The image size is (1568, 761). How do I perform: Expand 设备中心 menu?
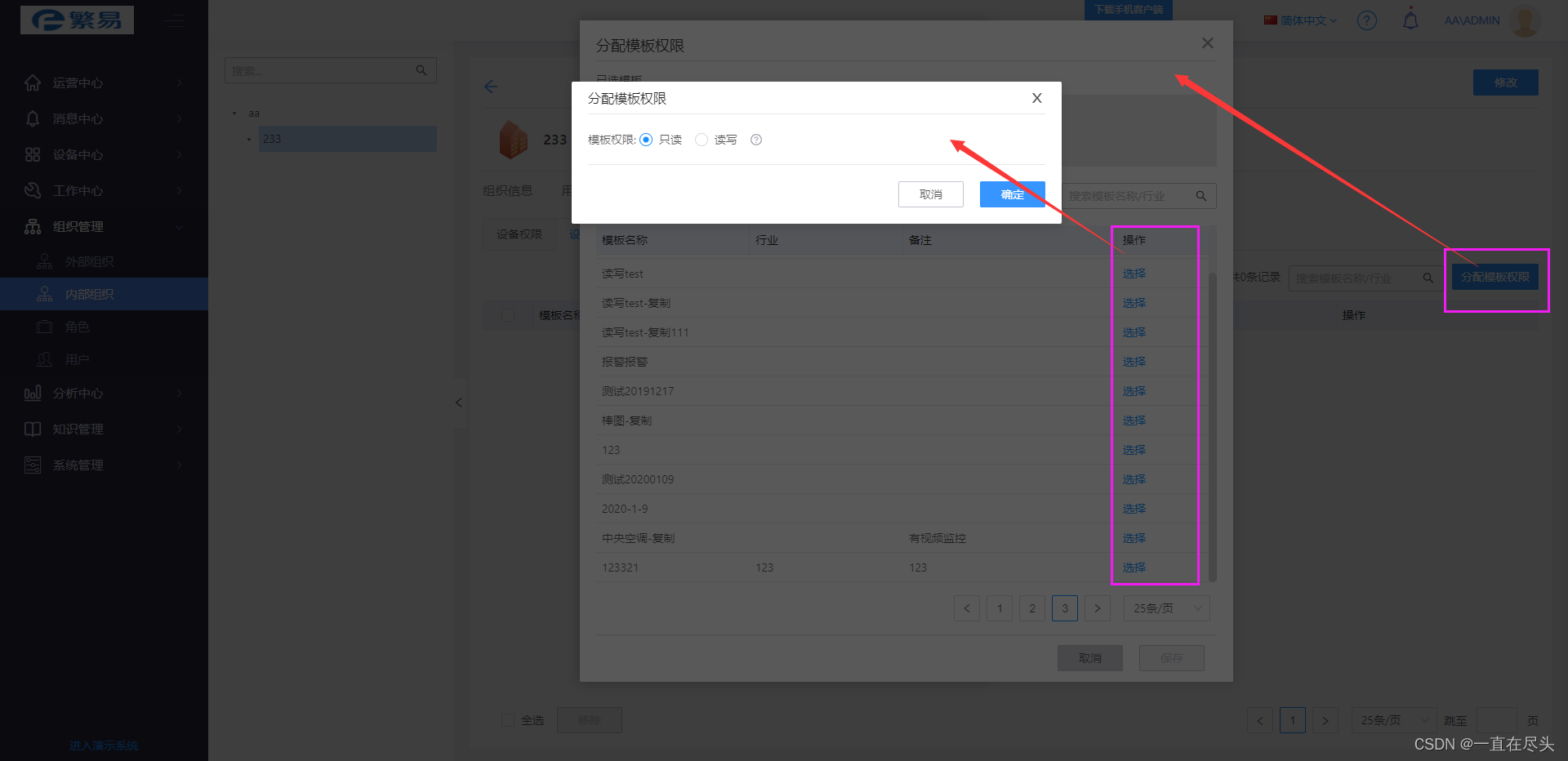pyautogui.click(x=104, y=154)
